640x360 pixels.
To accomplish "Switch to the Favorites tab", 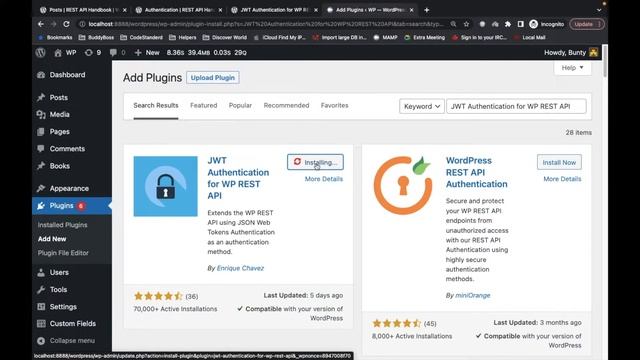I will pos(335,105).
